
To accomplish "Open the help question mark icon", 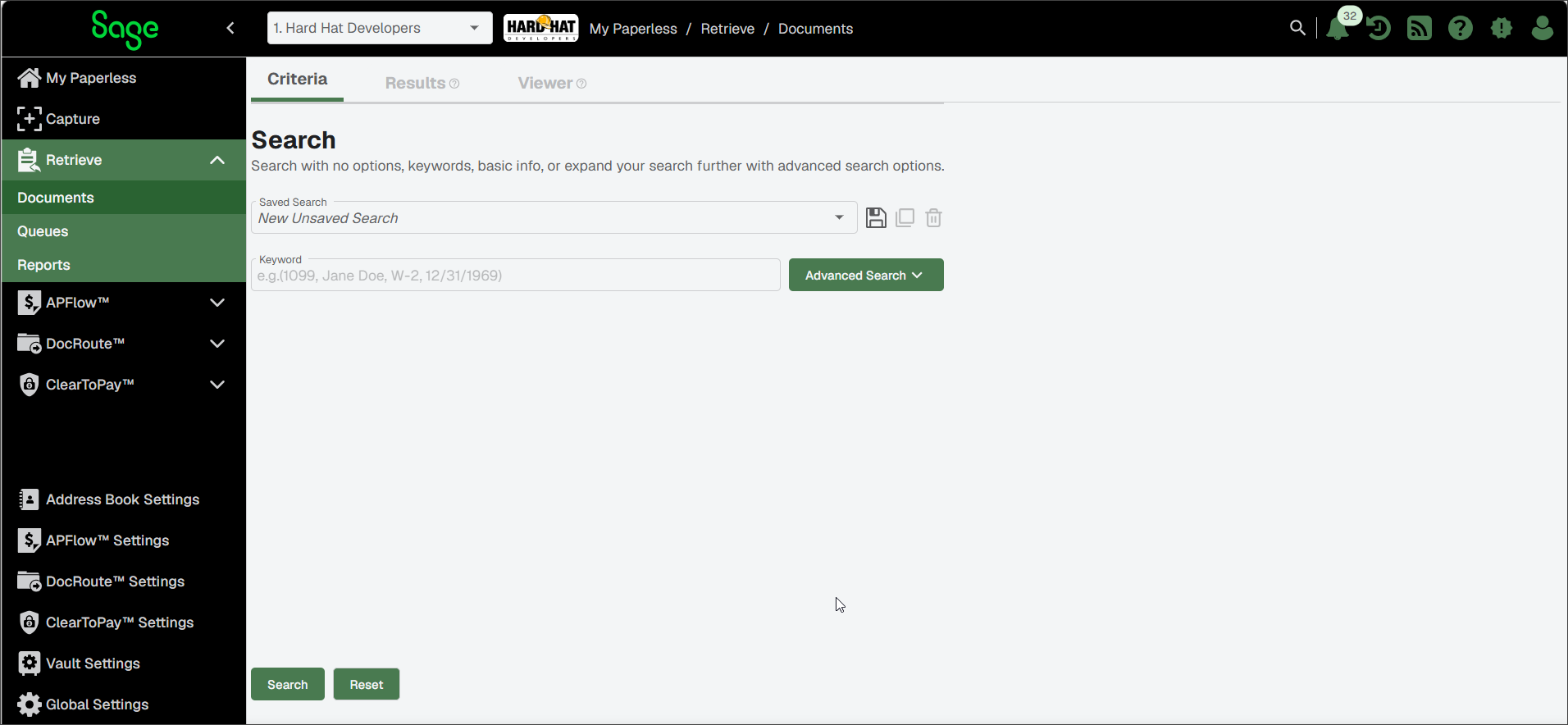I will [x=1461, y=28].
